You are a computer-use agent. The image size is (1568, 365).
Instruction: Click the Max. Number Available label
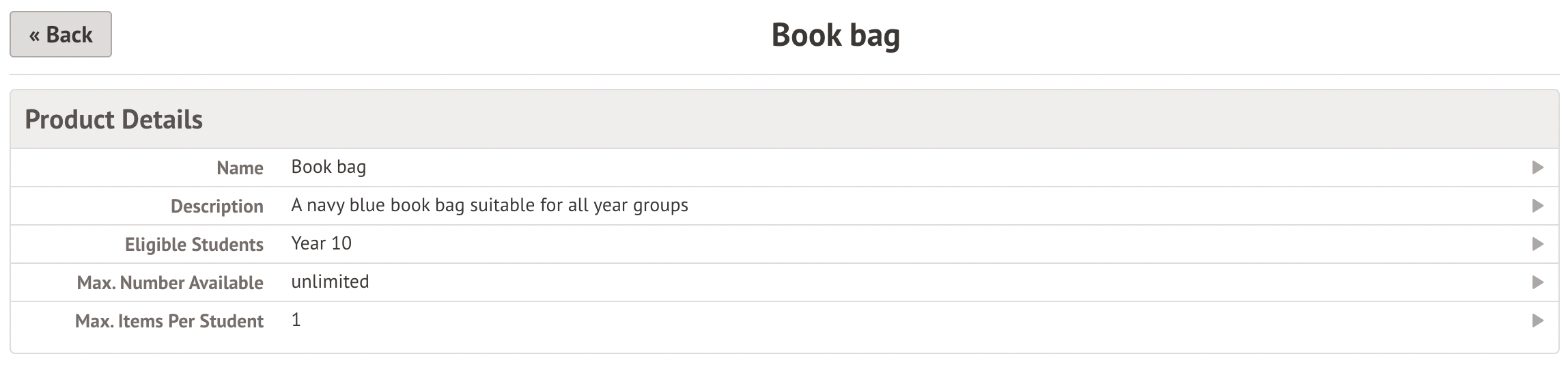tap(170, 283)
